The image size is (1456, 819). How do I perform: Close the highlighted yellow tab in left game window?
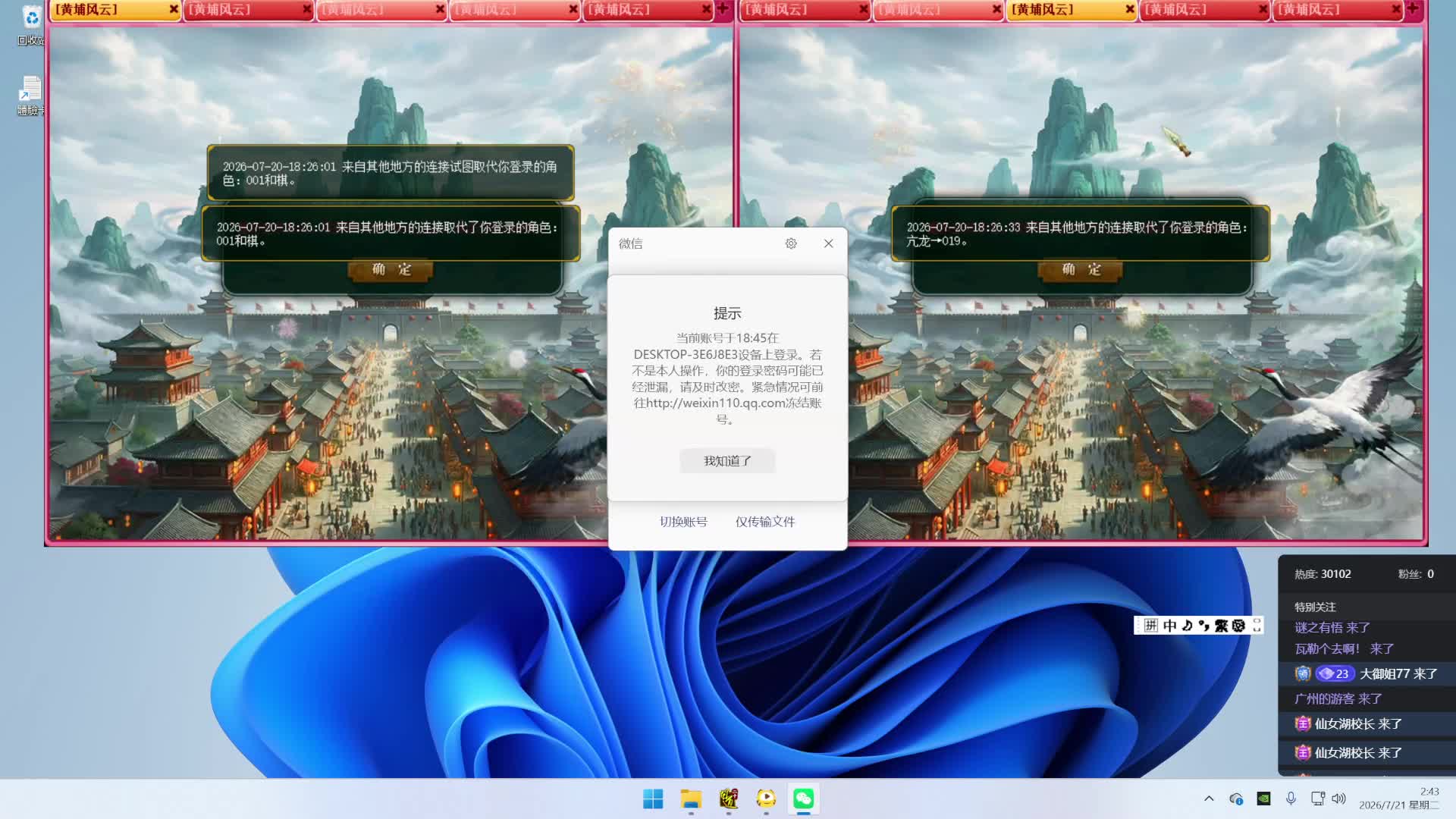pos(174,9)
